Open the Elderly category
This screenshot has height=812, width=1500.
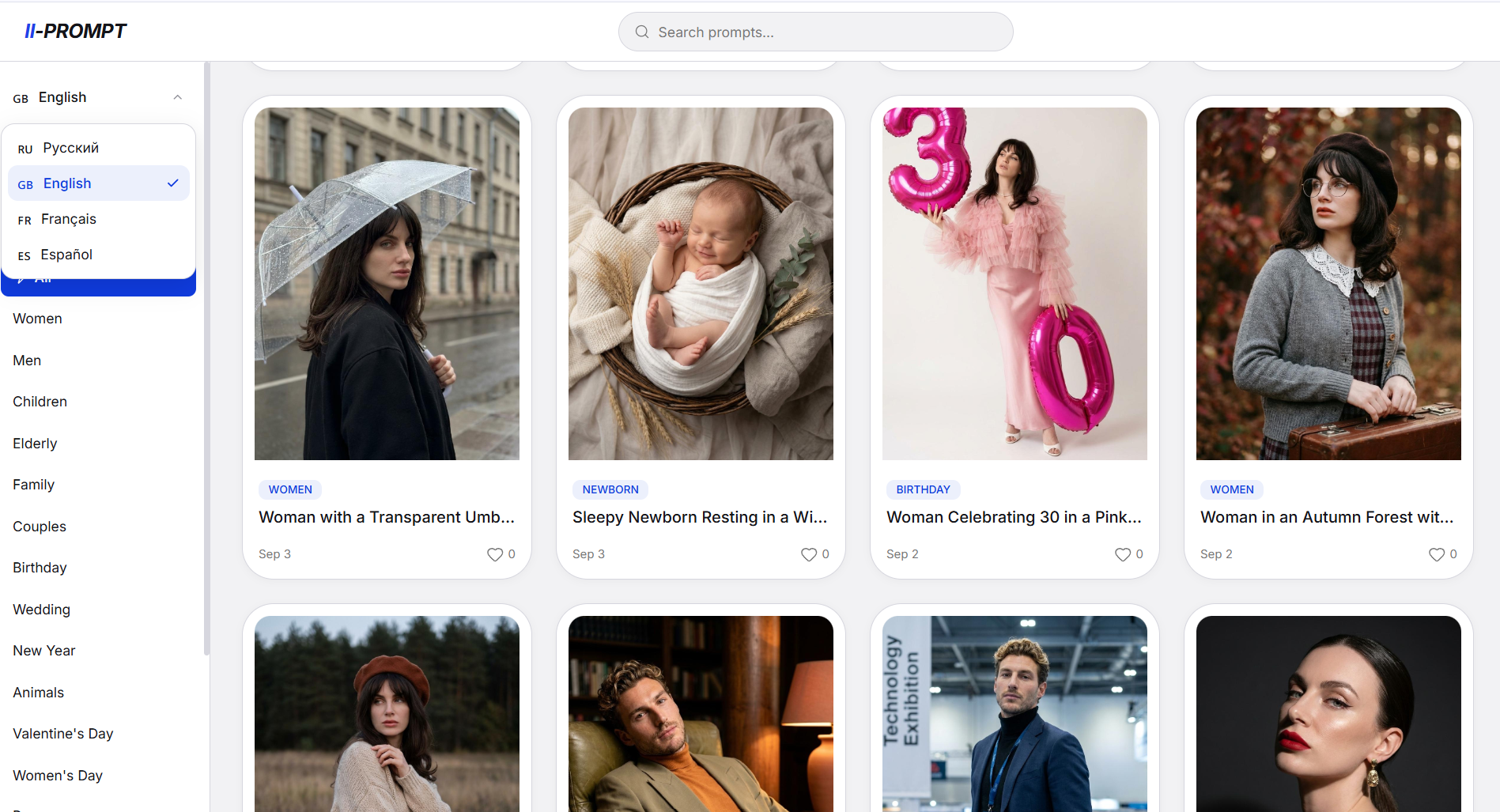(35, 444)
